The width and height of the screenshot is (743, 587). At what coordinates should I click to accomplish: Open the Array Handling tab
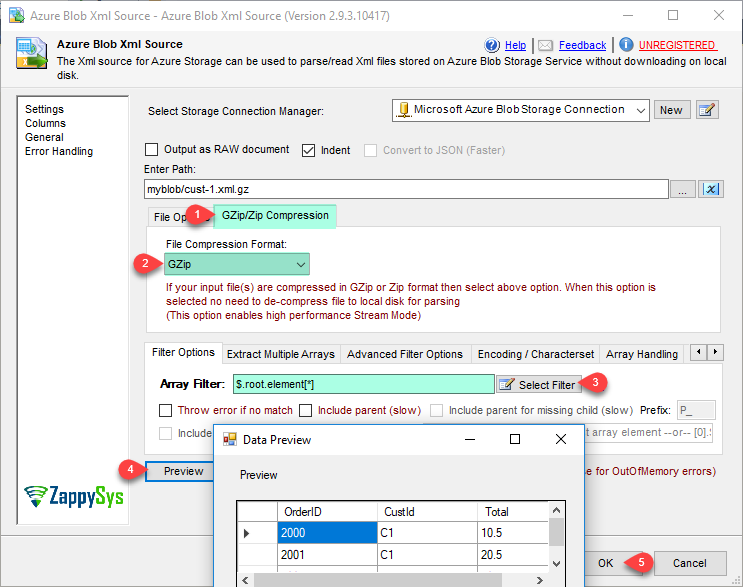point(642,354)
